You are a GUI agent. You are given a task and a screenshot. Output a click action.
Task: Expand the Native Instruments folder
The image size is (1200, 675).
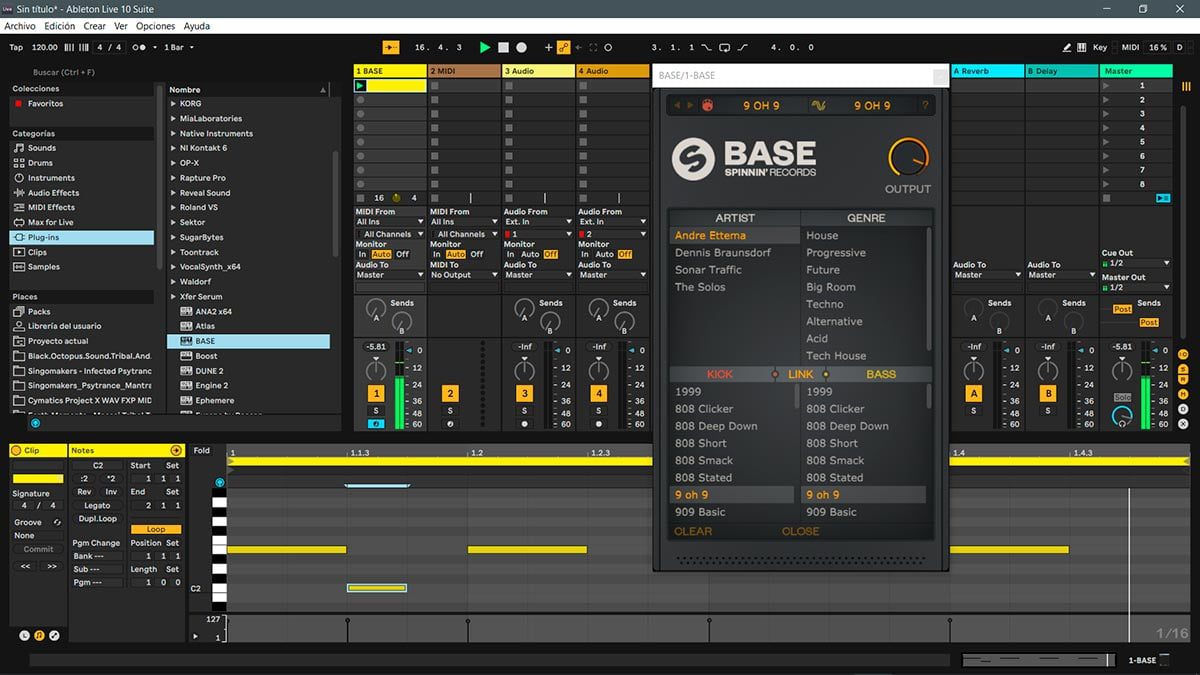pos(173,133)
